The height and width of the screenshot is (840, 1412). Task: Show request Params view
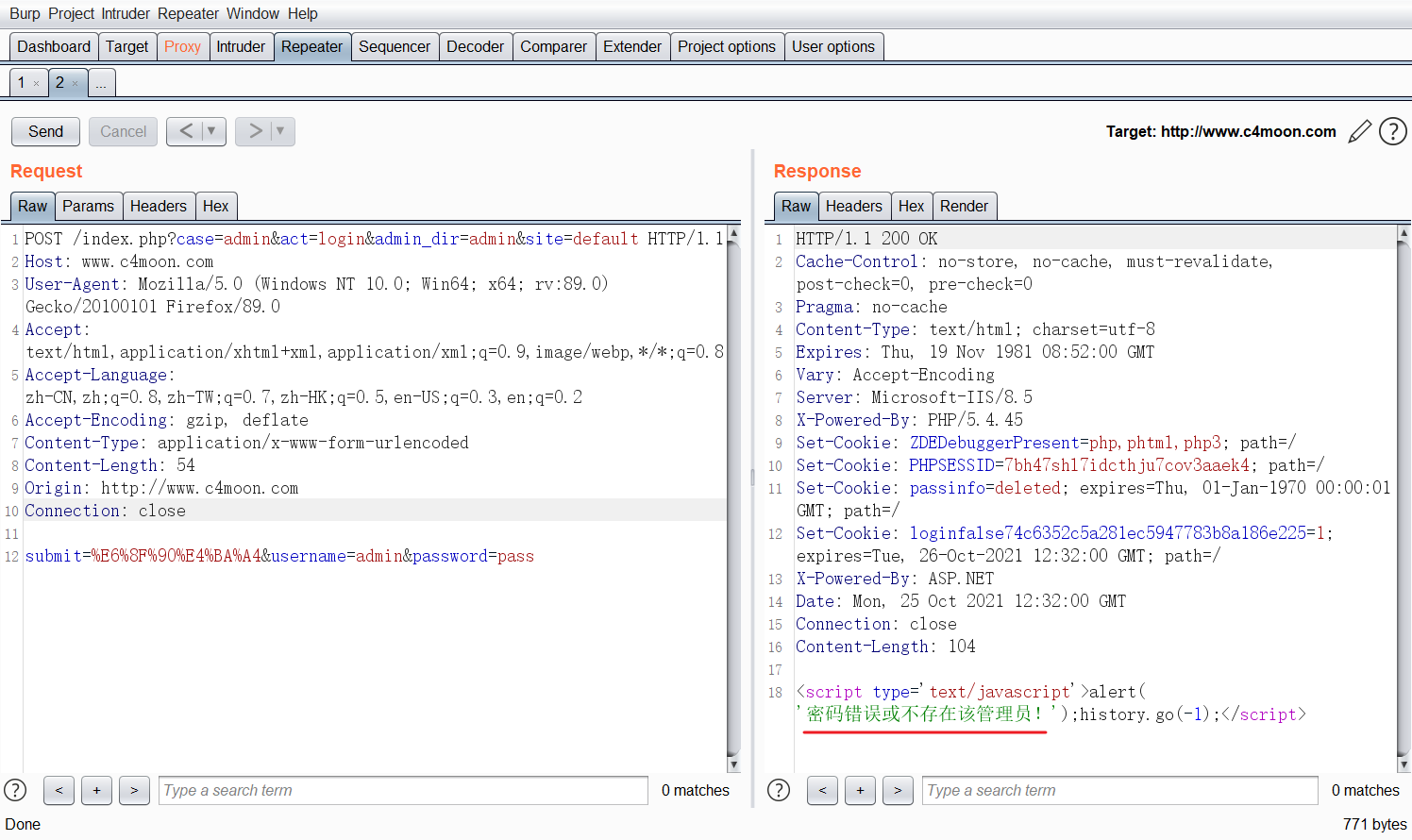[x=89, y=206]
